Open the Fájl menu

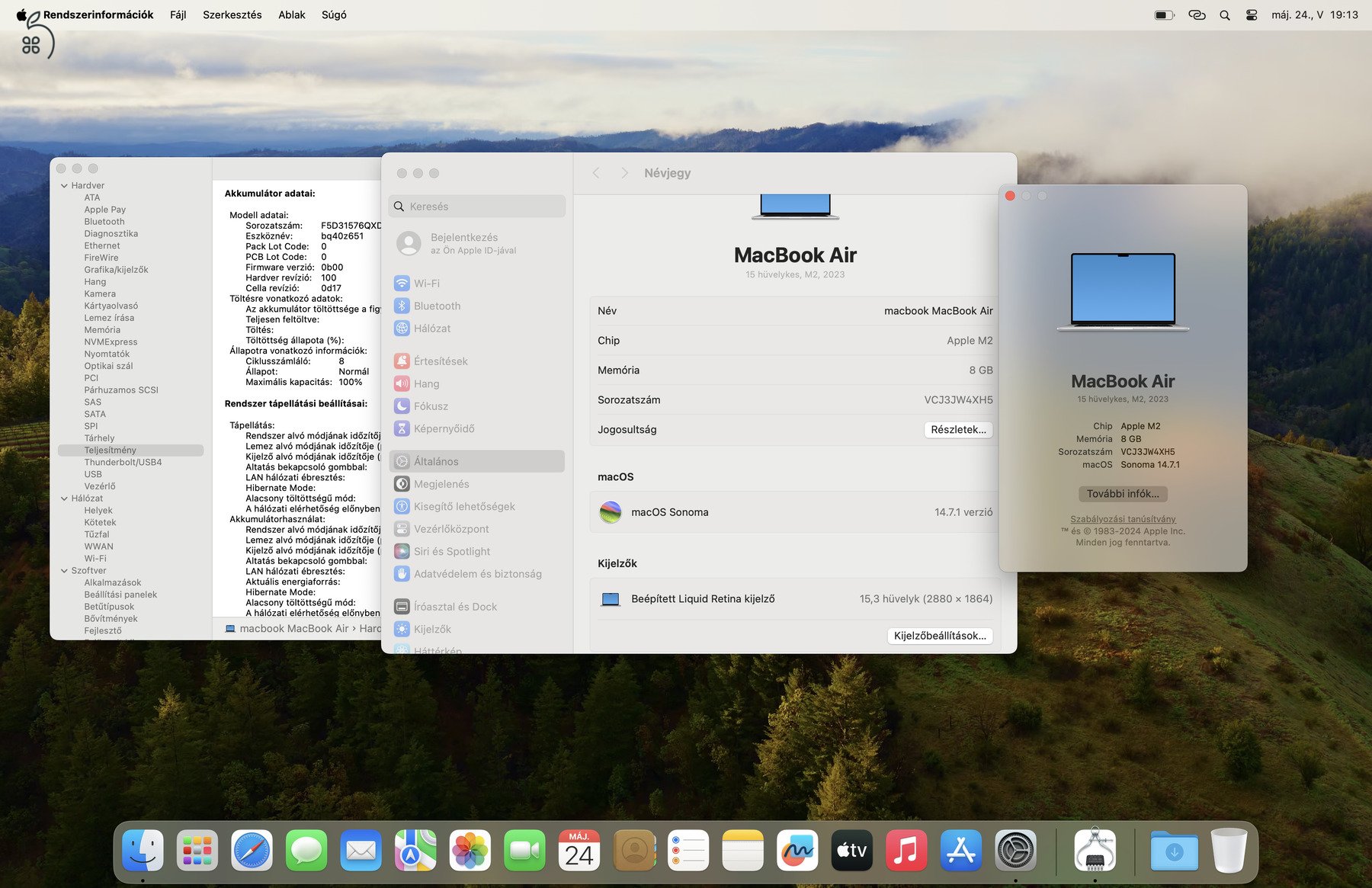coord(178,15)
